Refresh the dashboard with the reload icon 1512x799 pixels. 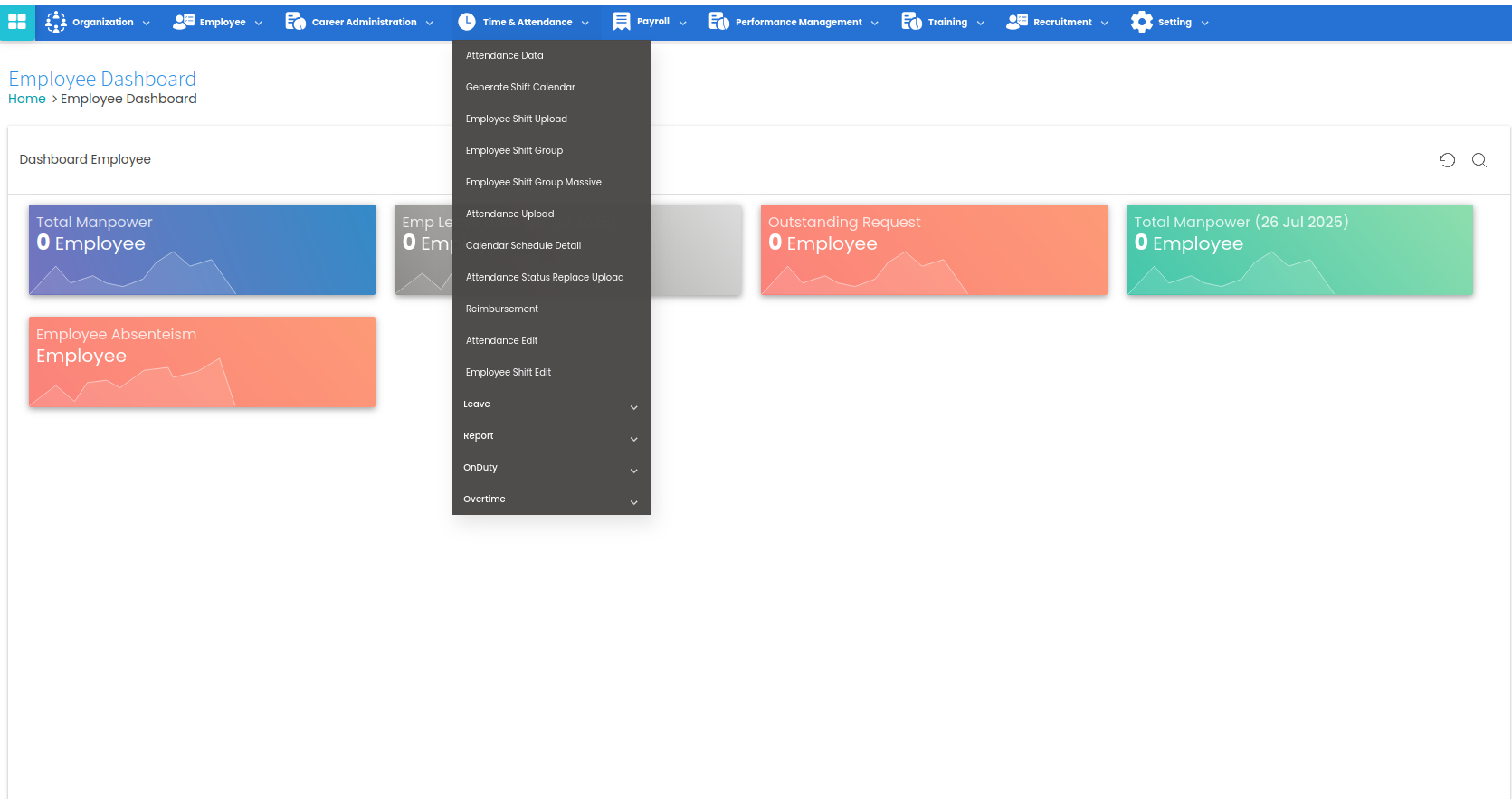pos(1447,160)
